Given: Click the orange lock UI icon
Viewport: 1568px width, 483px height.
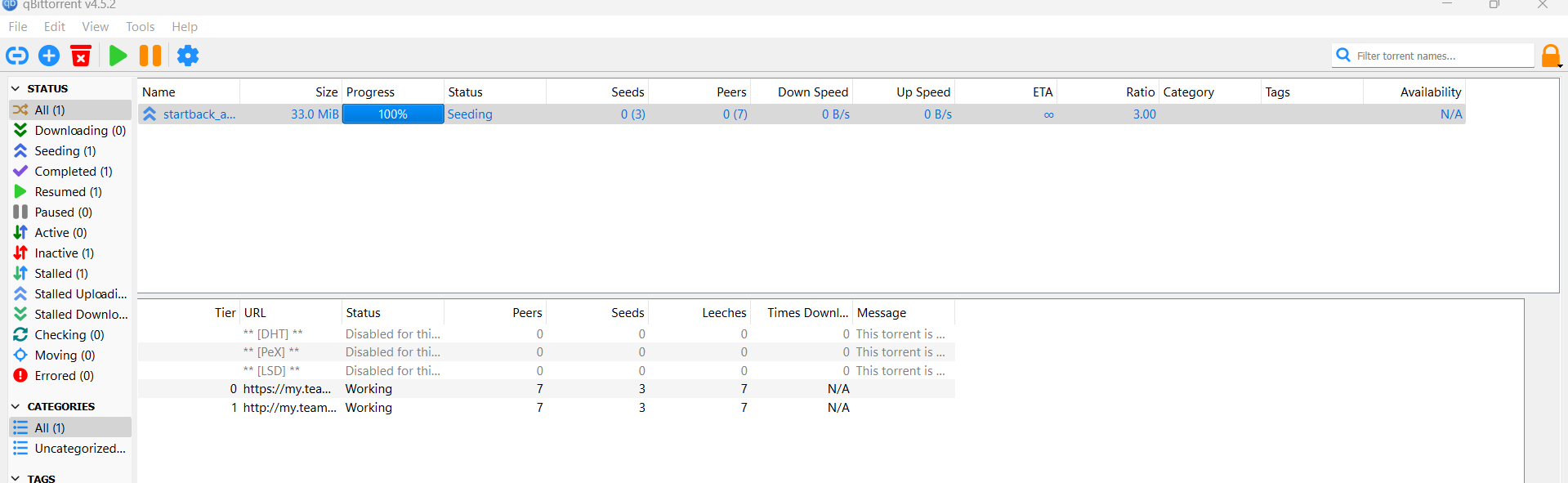Looking at the screenshot, I should 1551,56.
